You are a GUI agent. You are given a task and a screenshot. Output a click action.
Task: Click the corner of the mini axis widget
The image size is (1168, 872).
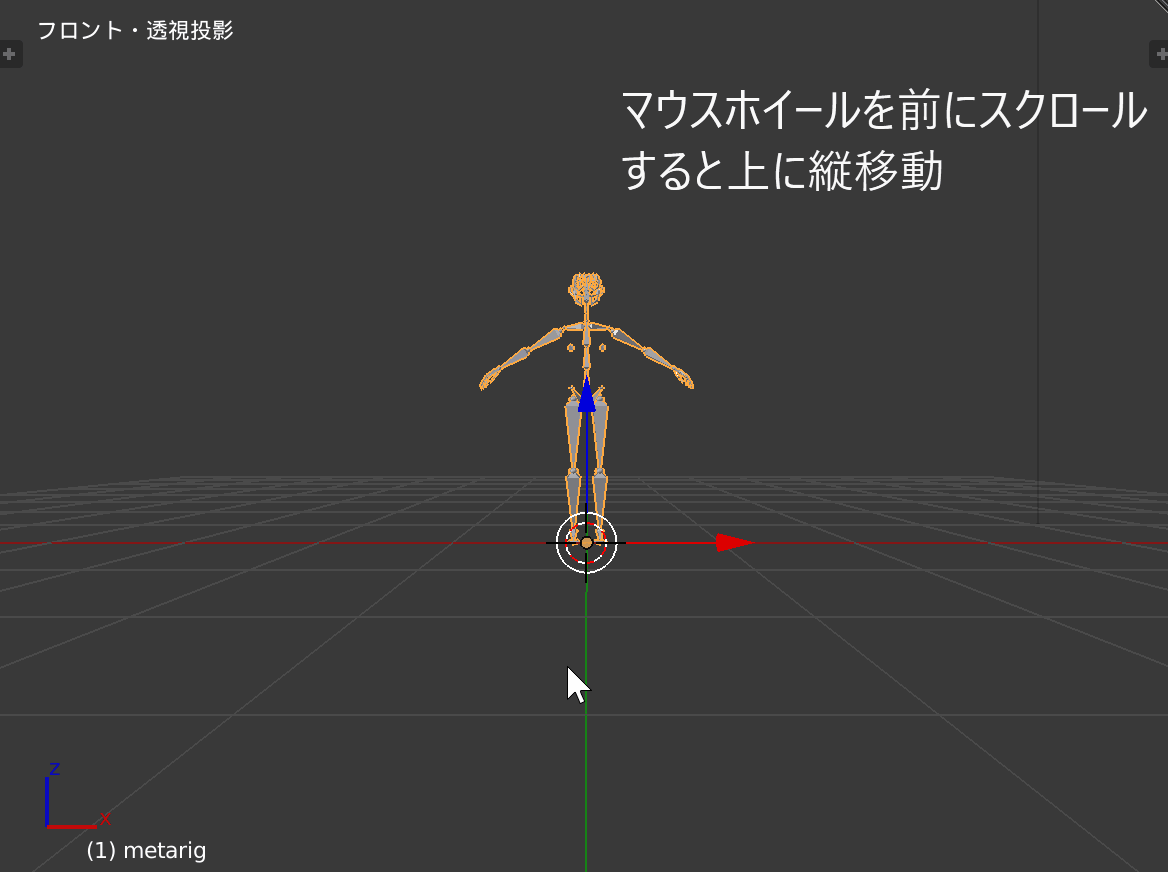pos(49,828)
